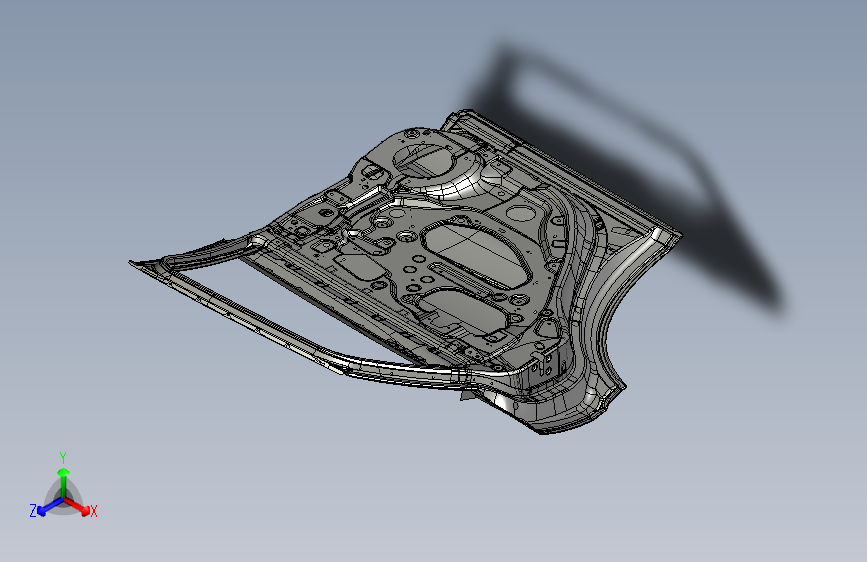This screenshot has width=867, height=562.
Task: Select the car door panel 3D model
Action: point(405,271)
